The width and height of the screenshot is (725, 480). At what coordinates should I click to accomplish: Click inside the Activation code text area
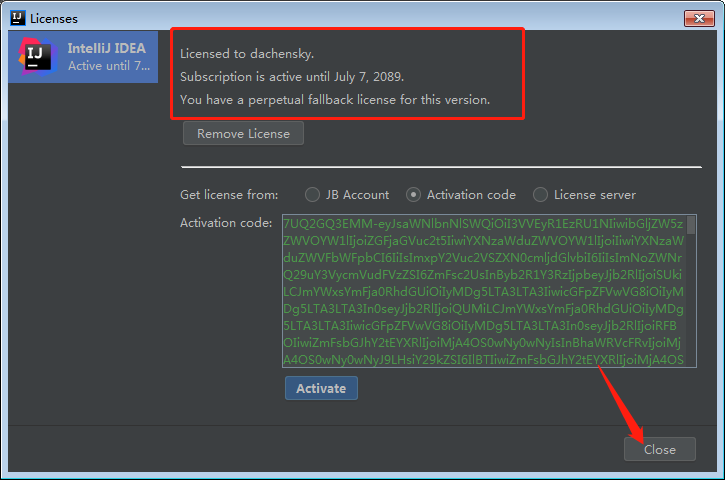(x=489, y=291)
